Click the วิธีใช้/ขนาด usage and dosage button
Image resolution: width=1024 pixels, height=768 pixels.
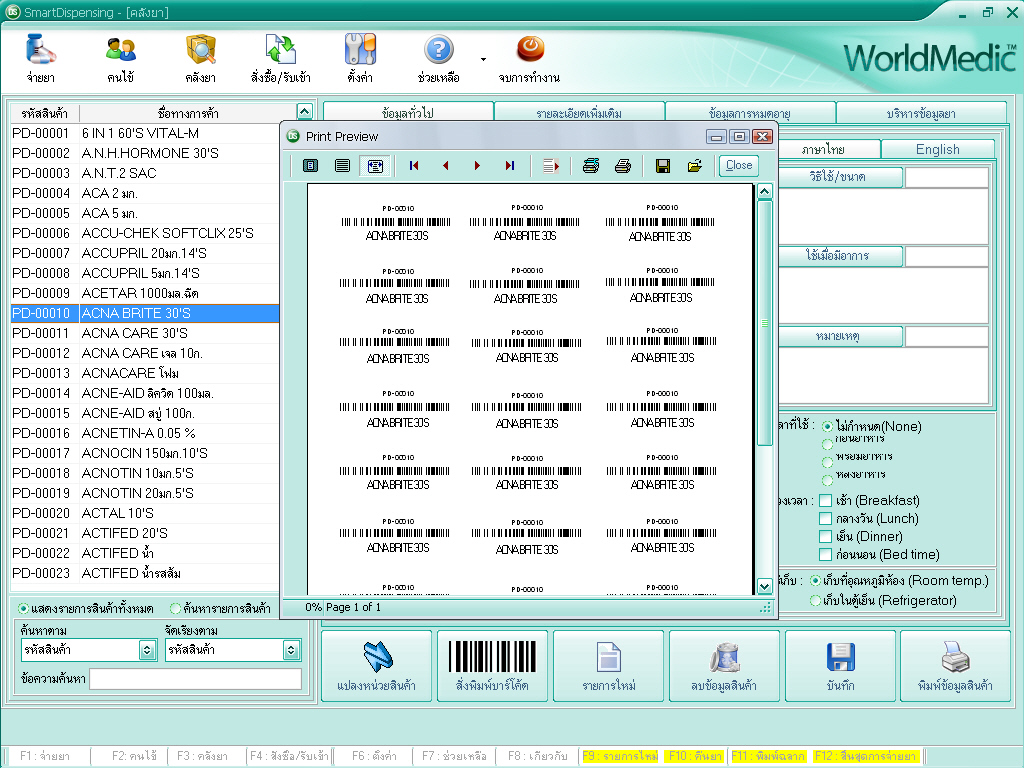point(839,177)
